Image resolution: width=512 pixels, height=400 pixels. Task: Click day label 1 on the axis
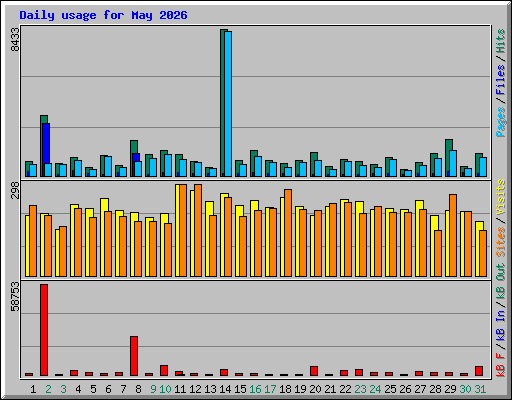pos(33,389)
